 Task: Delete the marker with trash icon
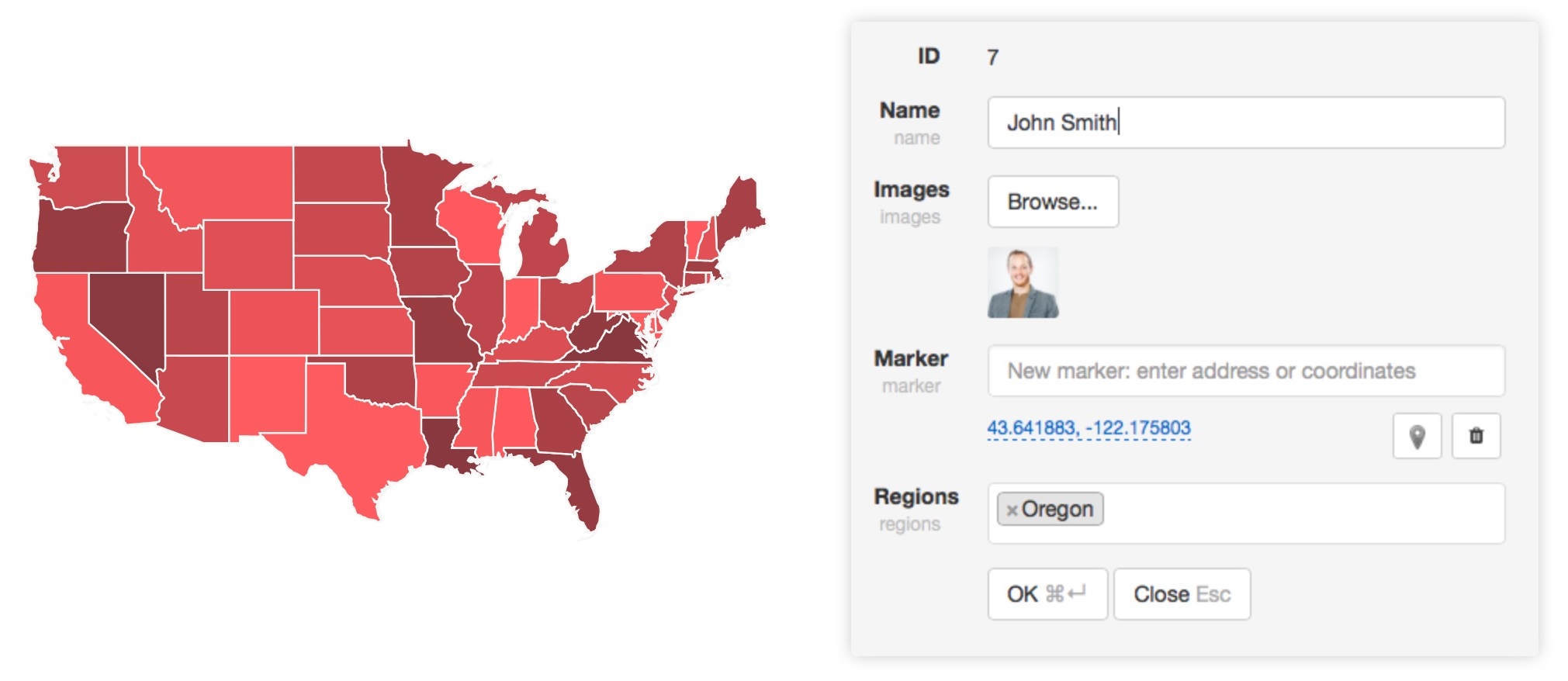[x=1476, y=436]
